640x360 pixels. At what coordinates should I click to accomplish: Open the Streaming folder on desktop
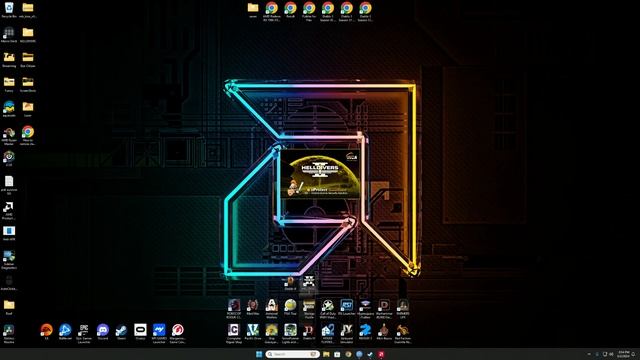click(9, 60)
